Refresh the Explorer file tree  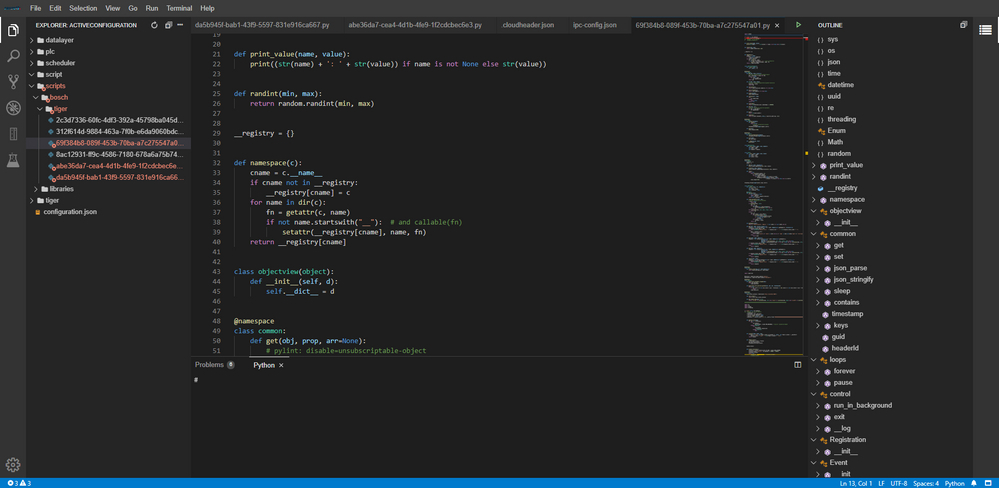[x=154, y=24]
